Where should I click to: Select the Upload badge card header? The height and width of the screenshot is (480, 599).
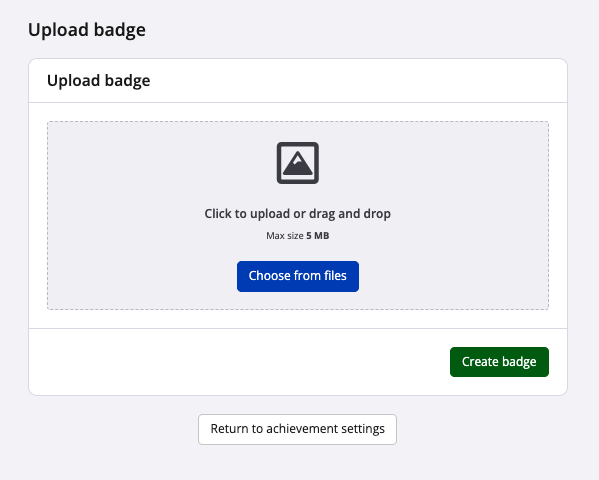pyautogui.click(x=298, y=81)
